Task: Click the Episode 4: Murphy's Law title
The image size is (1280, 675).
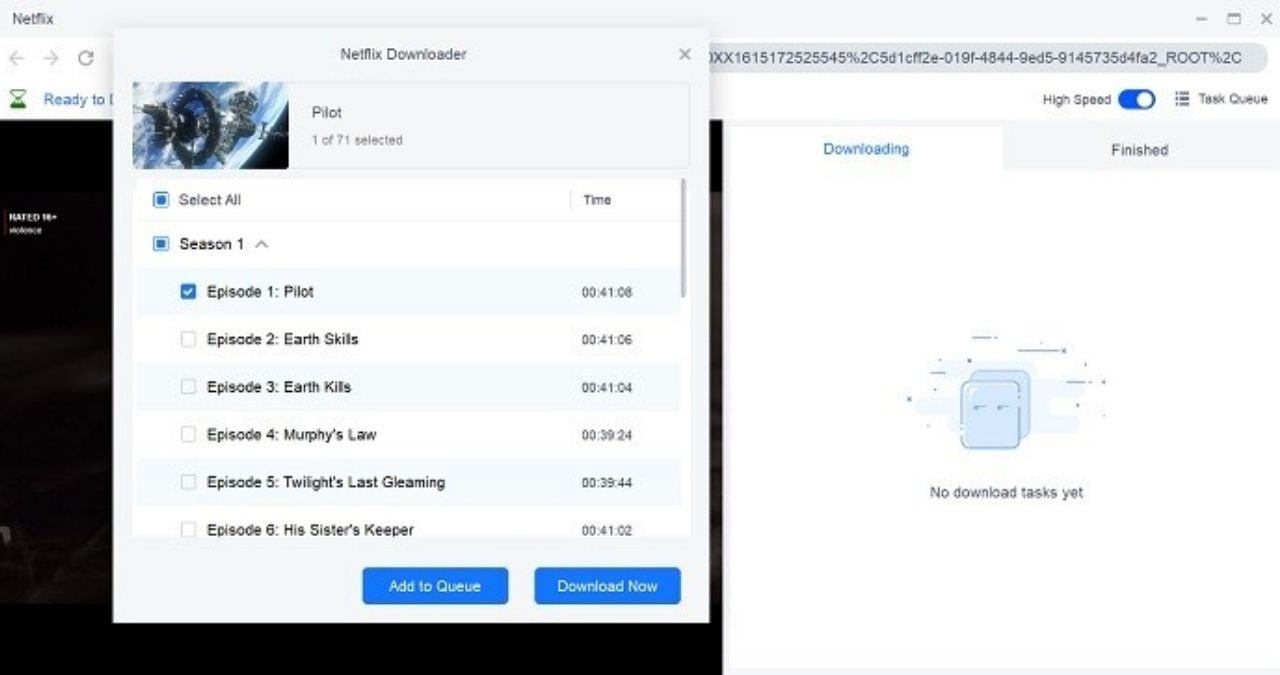Action: pos(292,434)
